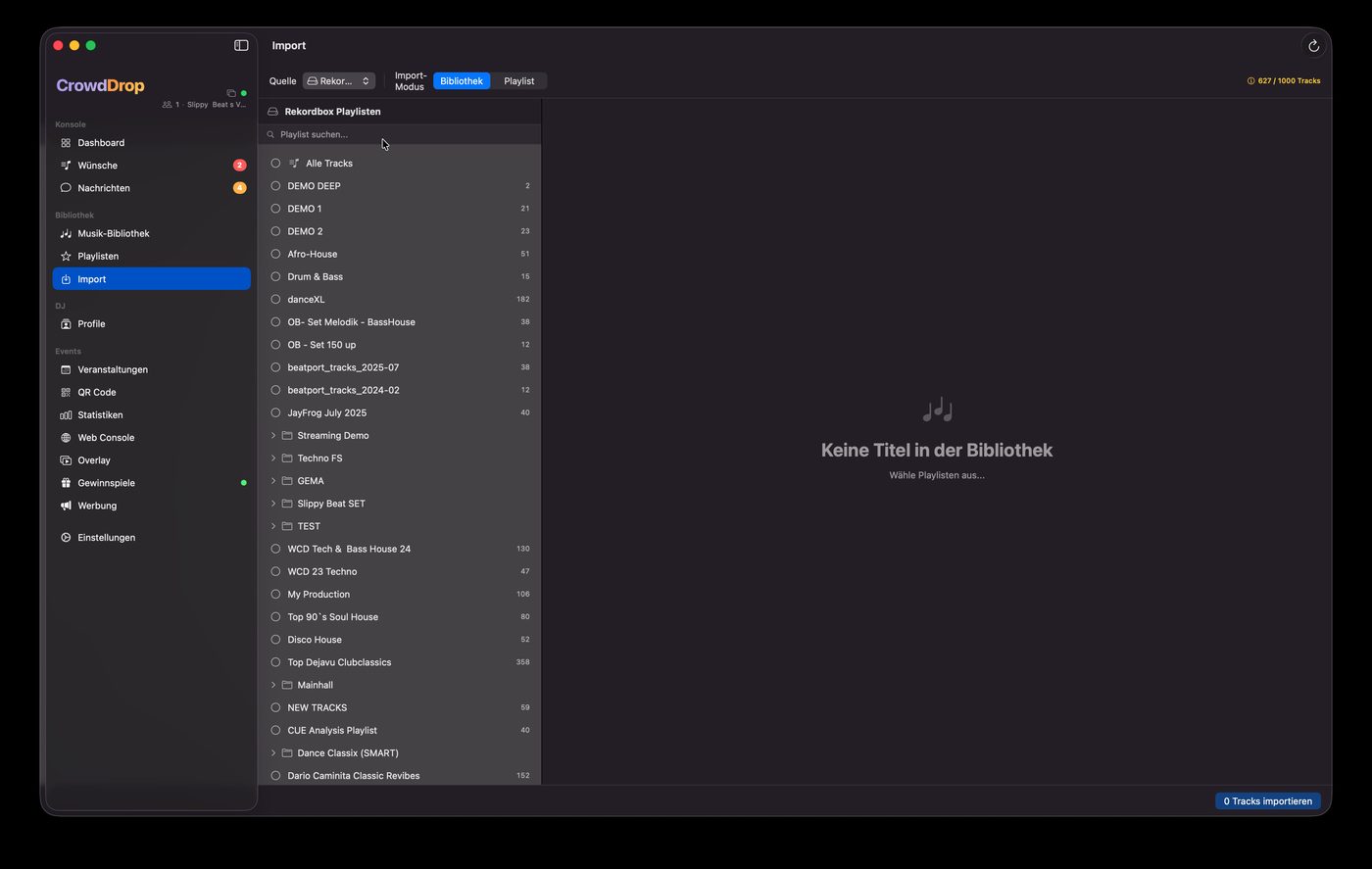
Task: Open the Quelle source dropdown
Action: 338,80
